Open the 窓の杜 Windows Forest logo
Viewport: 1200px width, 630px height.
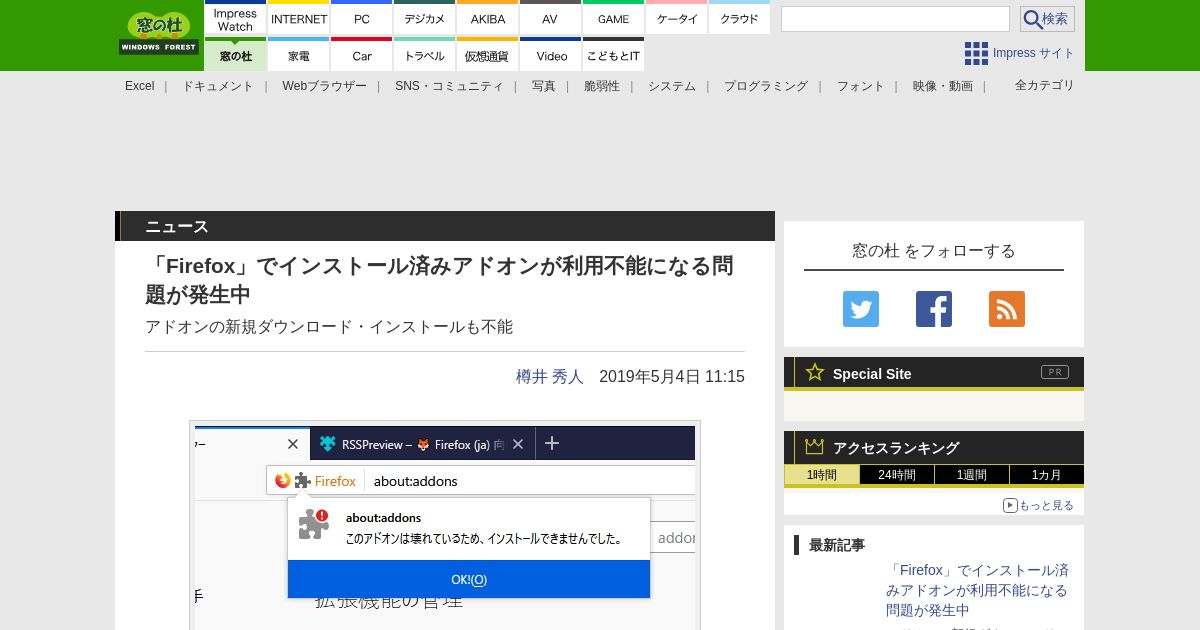159,34
